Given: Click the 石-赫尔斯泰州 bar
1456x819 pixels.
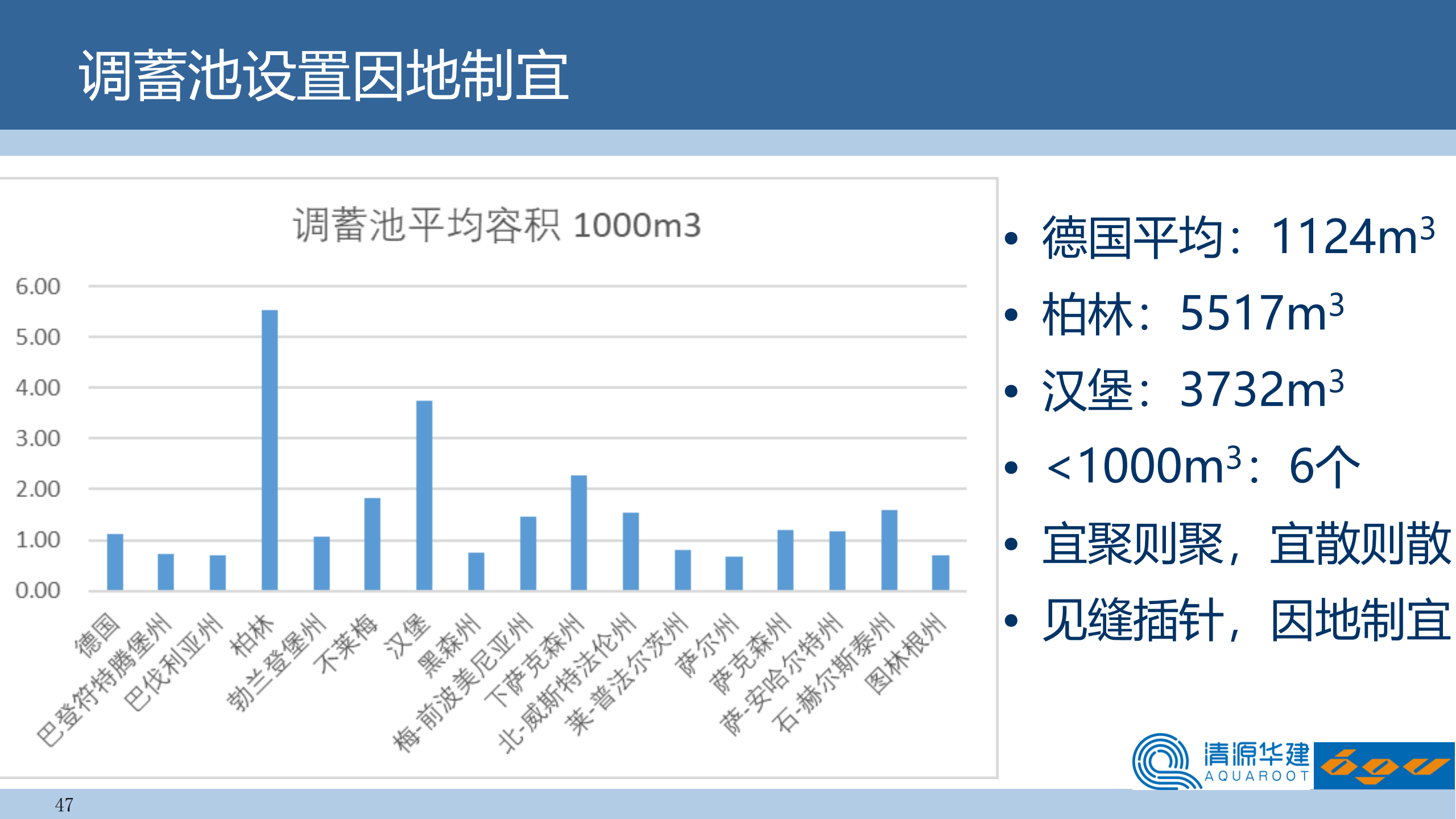Looking at the screenshot, I should click(889, 549).
